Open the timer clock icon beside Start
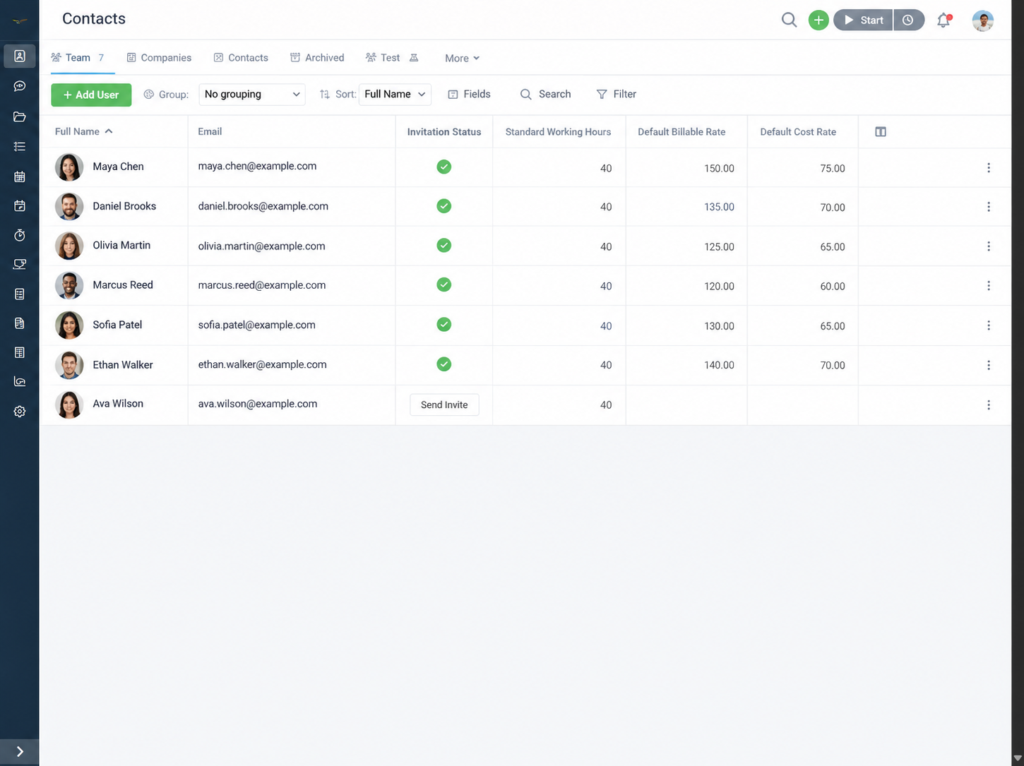Viewport: 1024px width, 766px height. point(908,20)
